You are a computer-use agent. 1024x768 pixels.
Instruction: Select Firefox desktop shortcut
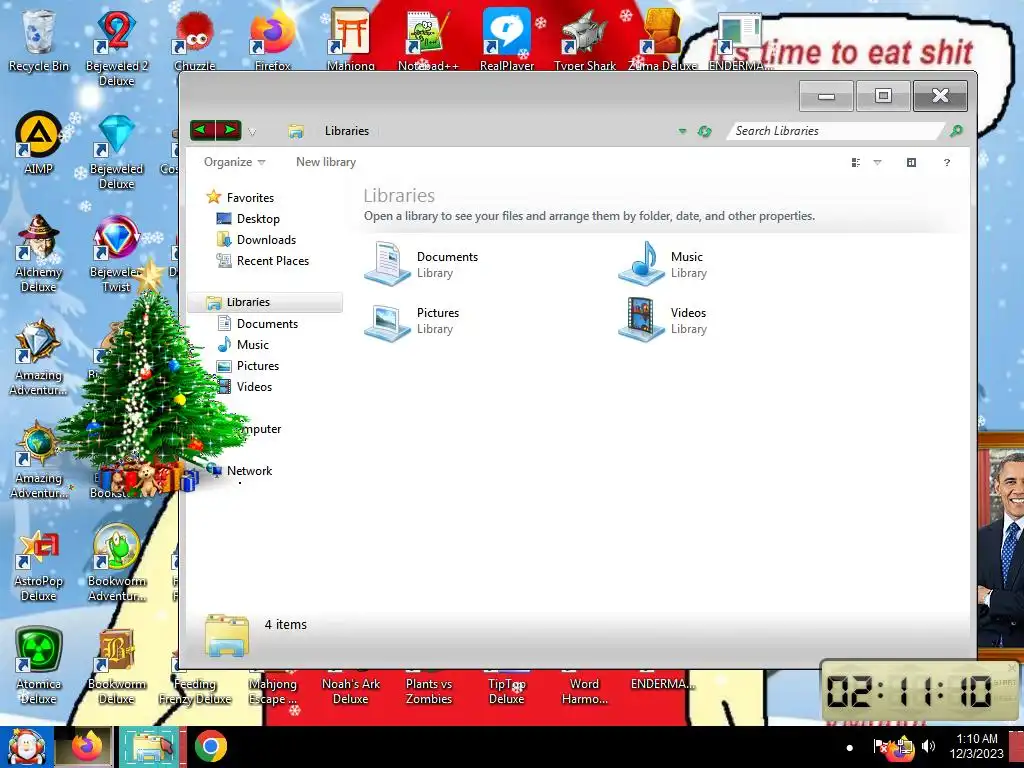pyautogui.click(x=272, y=40)
